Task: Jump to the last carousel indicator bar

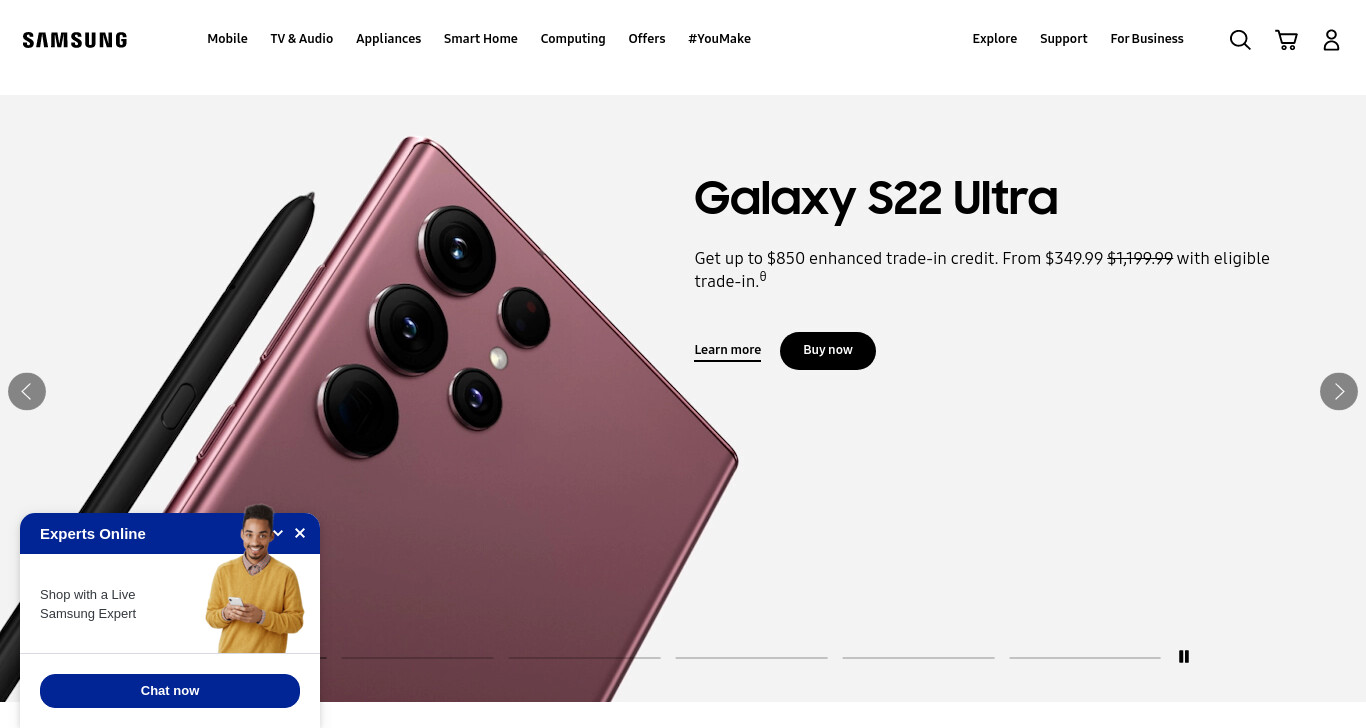Action: 1085,657
